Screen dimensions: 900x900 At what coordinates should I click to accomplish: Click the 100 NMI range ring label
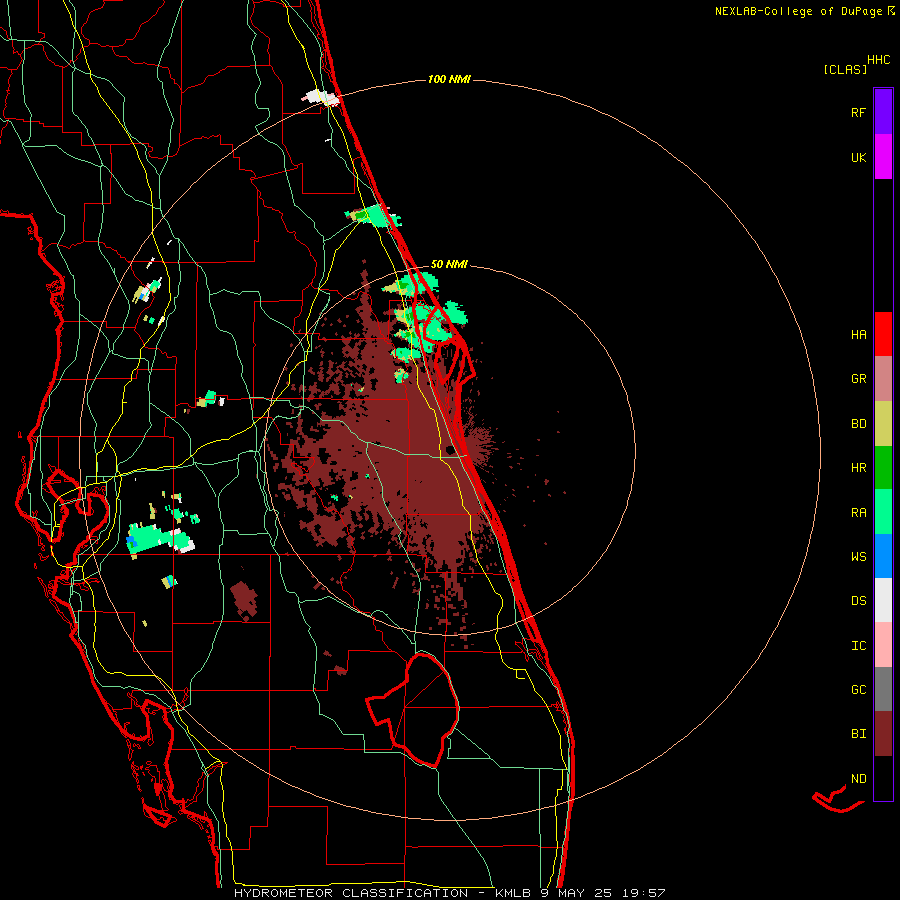coord(449,79)
